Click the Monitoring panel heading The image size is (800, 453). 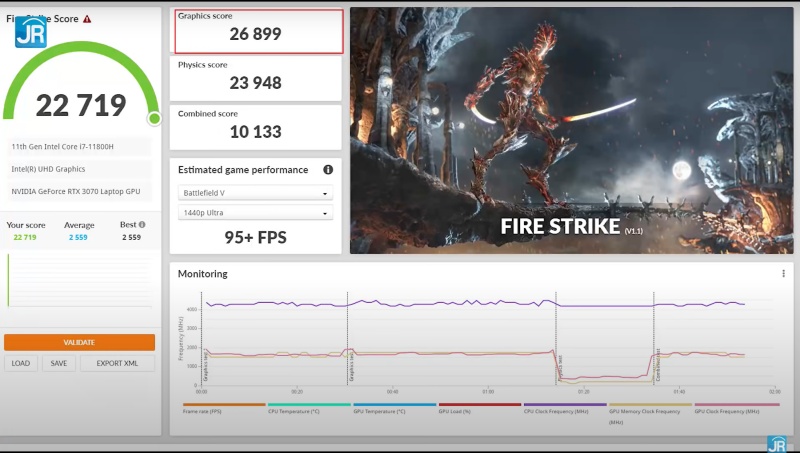pyautogui.click(x=203, y=274)
